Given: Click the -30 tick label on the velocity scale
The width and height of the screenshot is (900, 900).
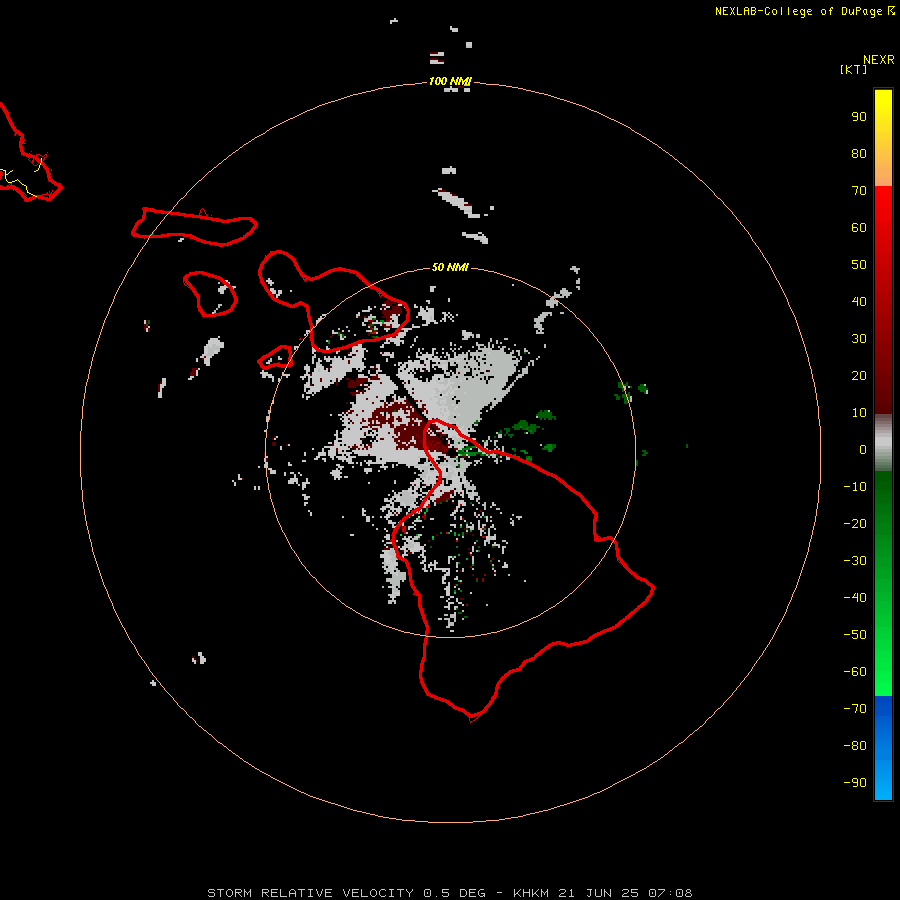Looking at the screenshot, I should pos(855,561).
